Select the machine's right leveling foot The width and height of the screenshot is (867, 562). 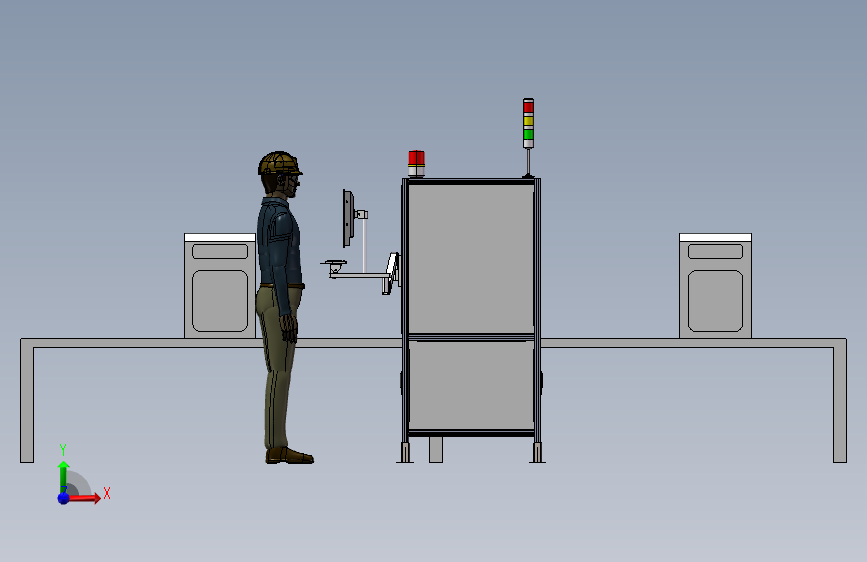tap(537, 452)
